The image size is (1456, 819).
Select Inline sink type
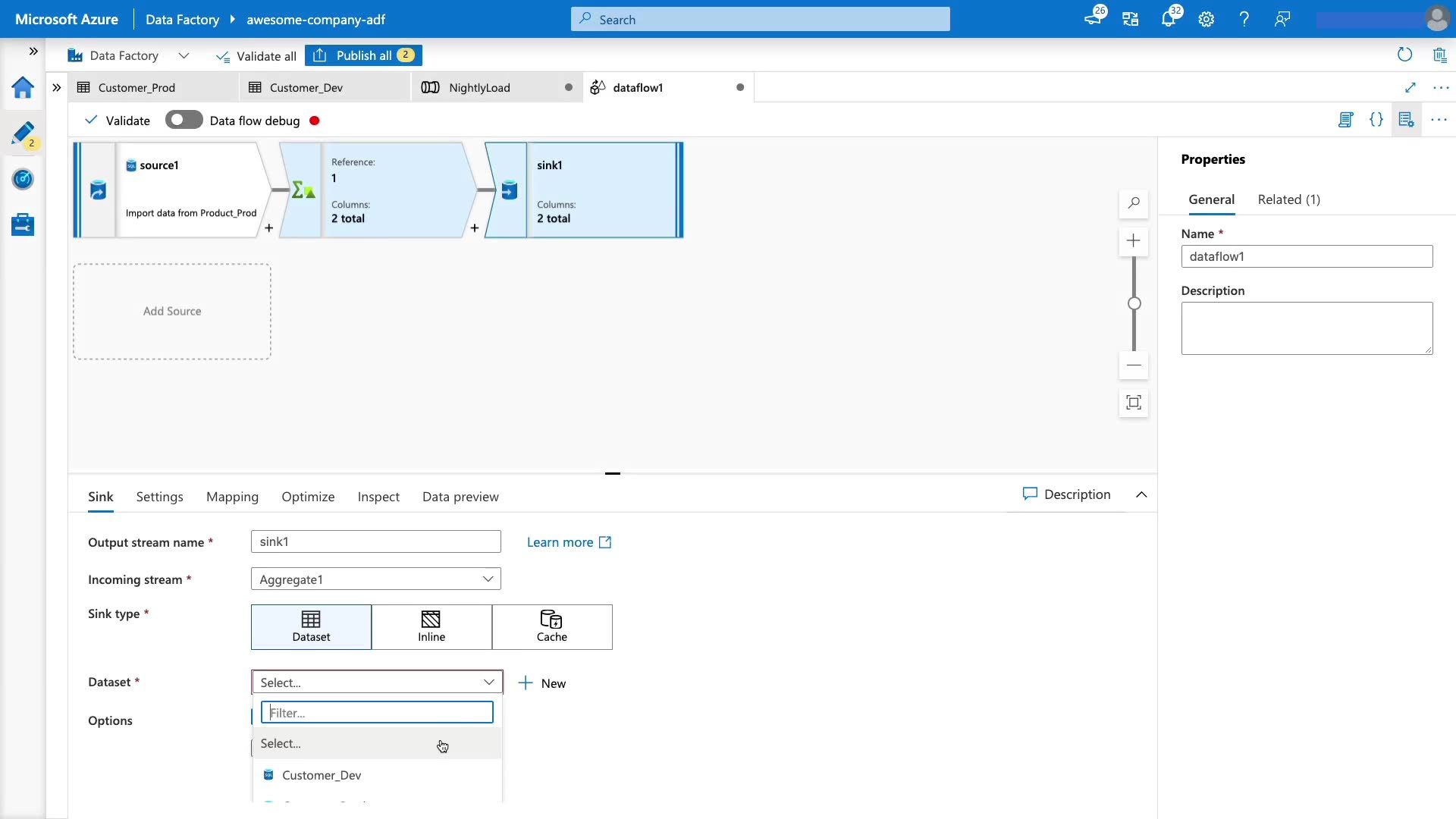coord(431,626)
